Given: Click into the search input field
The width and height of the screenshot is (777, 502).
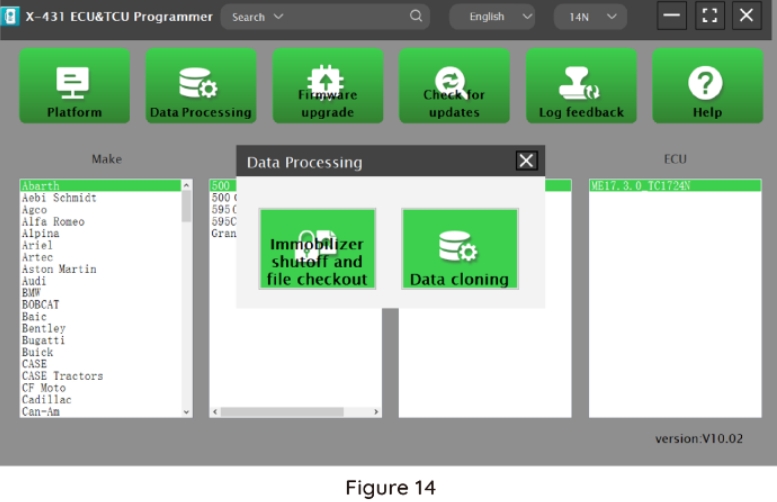Looking at the screenshot, I should tap(345, 17).
